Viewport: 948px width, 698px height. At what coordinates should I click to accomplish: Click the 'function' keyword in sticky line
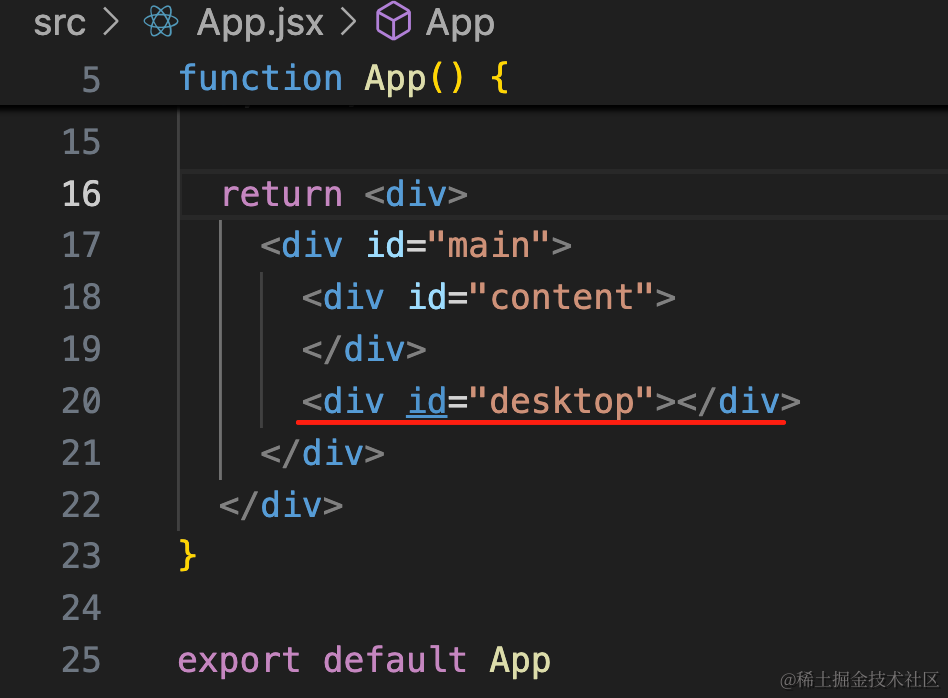tap(261, 79)
